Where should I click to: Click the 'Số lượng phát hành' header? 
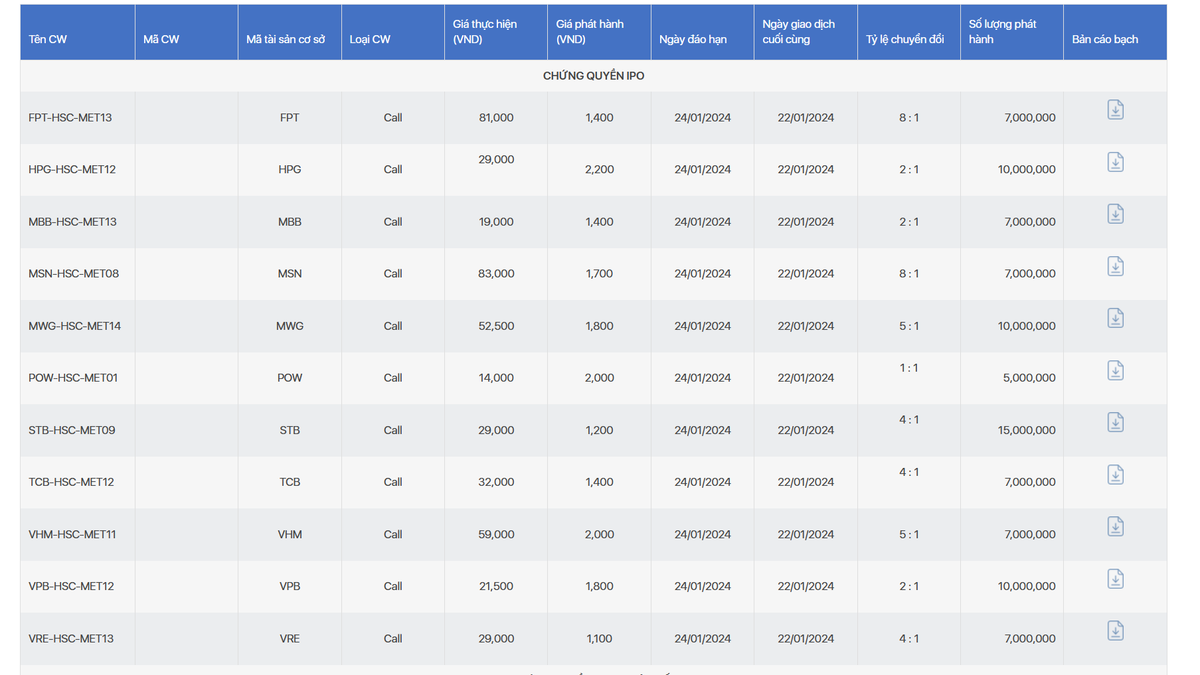pyautogui.click(x=1002, y=32)
